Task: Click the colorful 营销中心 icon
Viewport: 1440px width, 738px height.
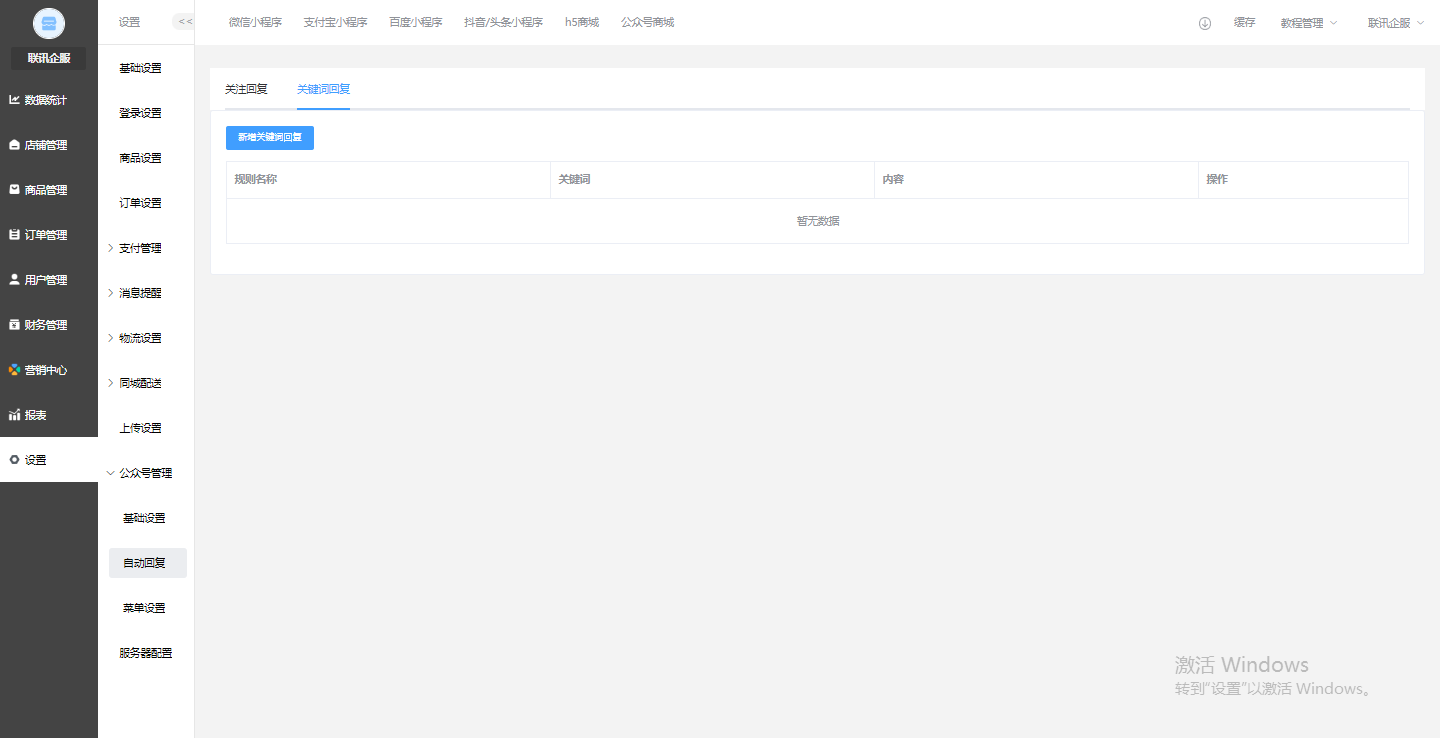Action: pyautogui.click(x=14, y=370)
